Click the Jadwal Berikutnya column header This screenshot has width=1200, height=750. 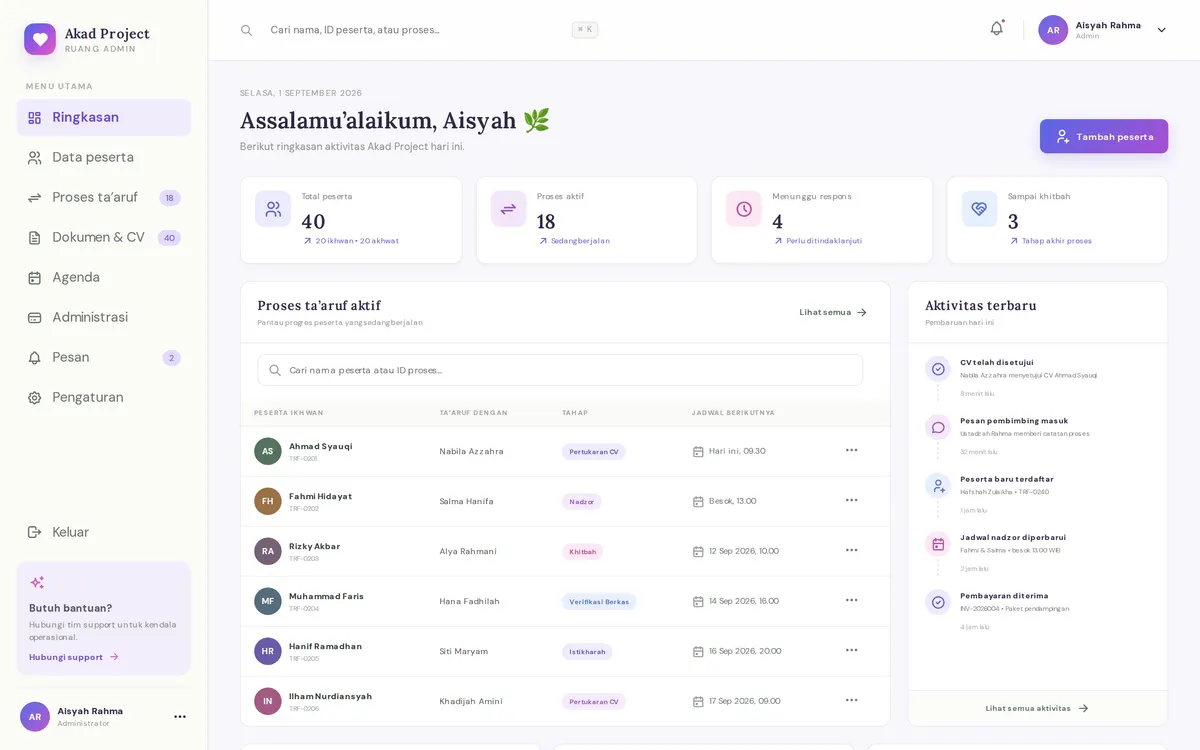click(x=733, y=412)
